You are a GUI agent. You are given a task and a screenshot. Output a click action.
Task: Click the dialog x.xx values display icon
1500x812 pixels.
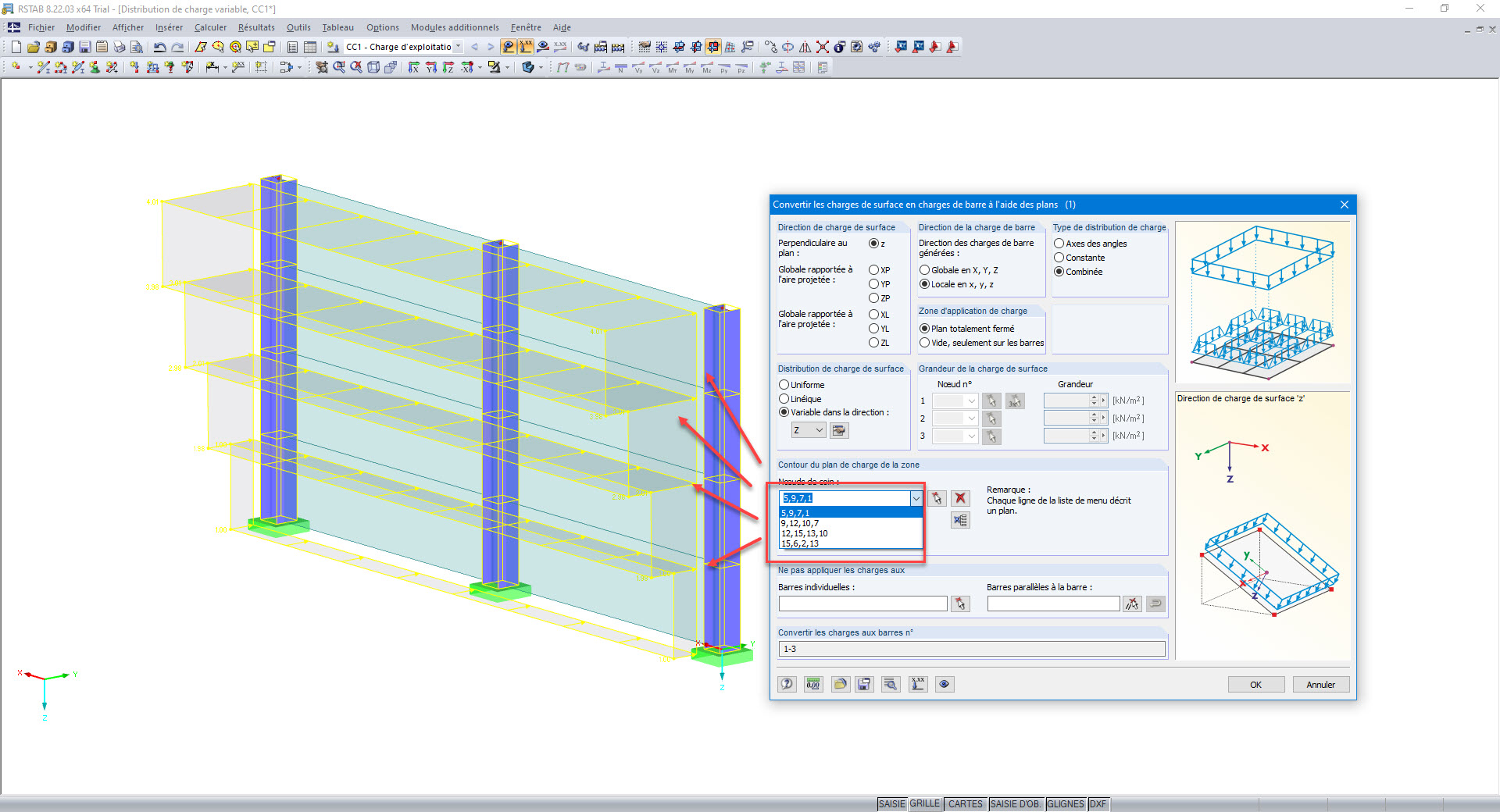pos(918,684)
